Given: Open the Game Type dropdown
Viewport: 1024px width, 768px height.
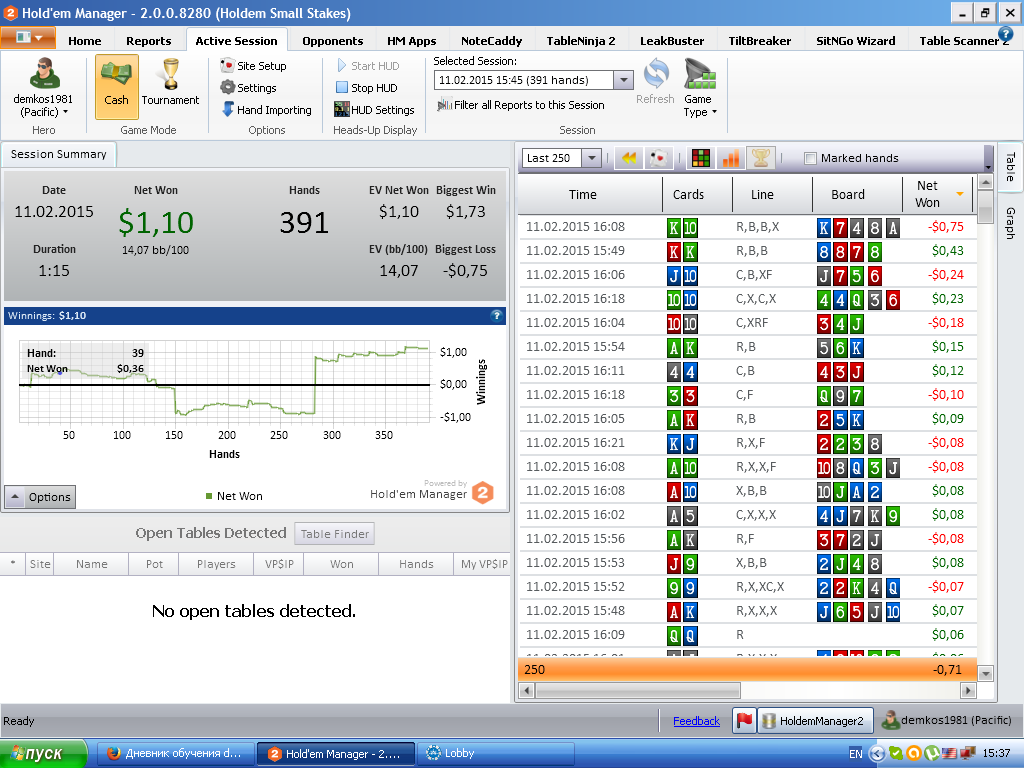Looking at the screenshot, I should 700,88.
